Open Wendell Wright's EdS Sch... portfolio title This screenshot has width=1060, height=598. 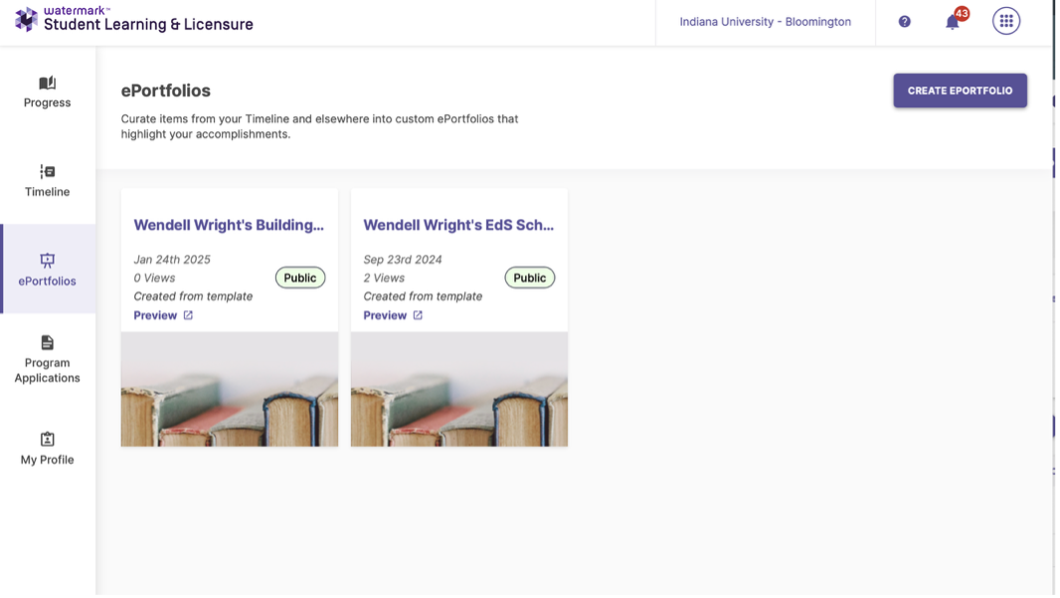pos(459,224)
